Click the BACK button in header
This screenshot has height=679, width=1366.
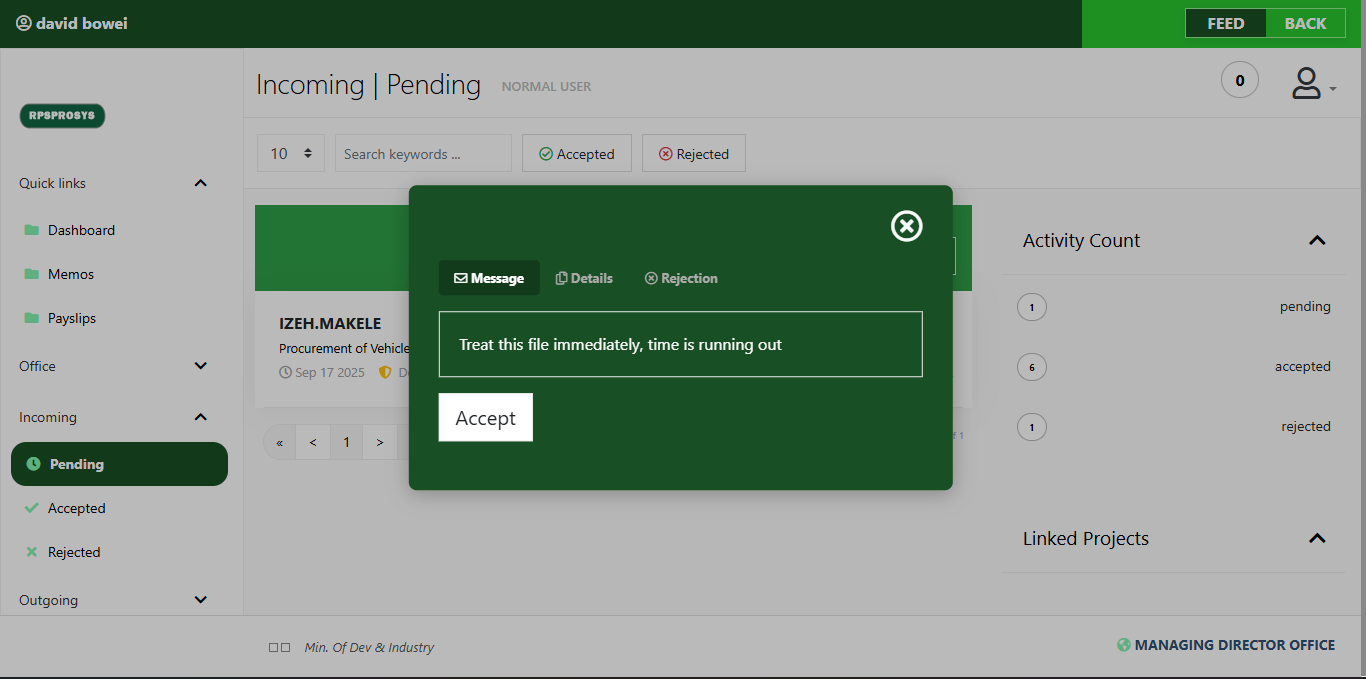(x=1305, y=23)
